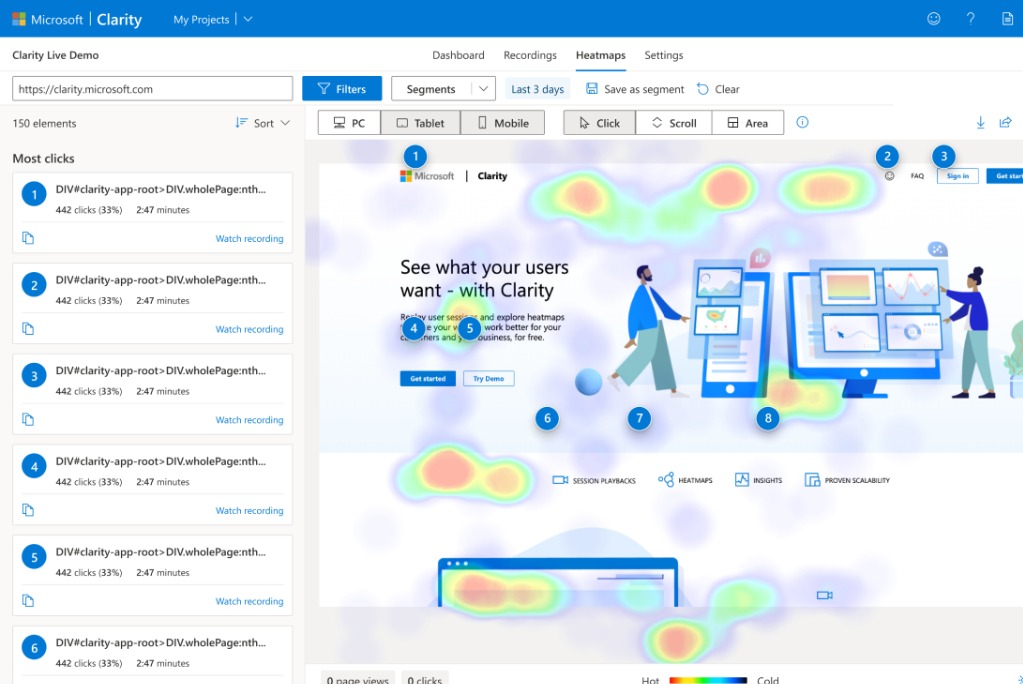Watch recording for element 4

249,511
